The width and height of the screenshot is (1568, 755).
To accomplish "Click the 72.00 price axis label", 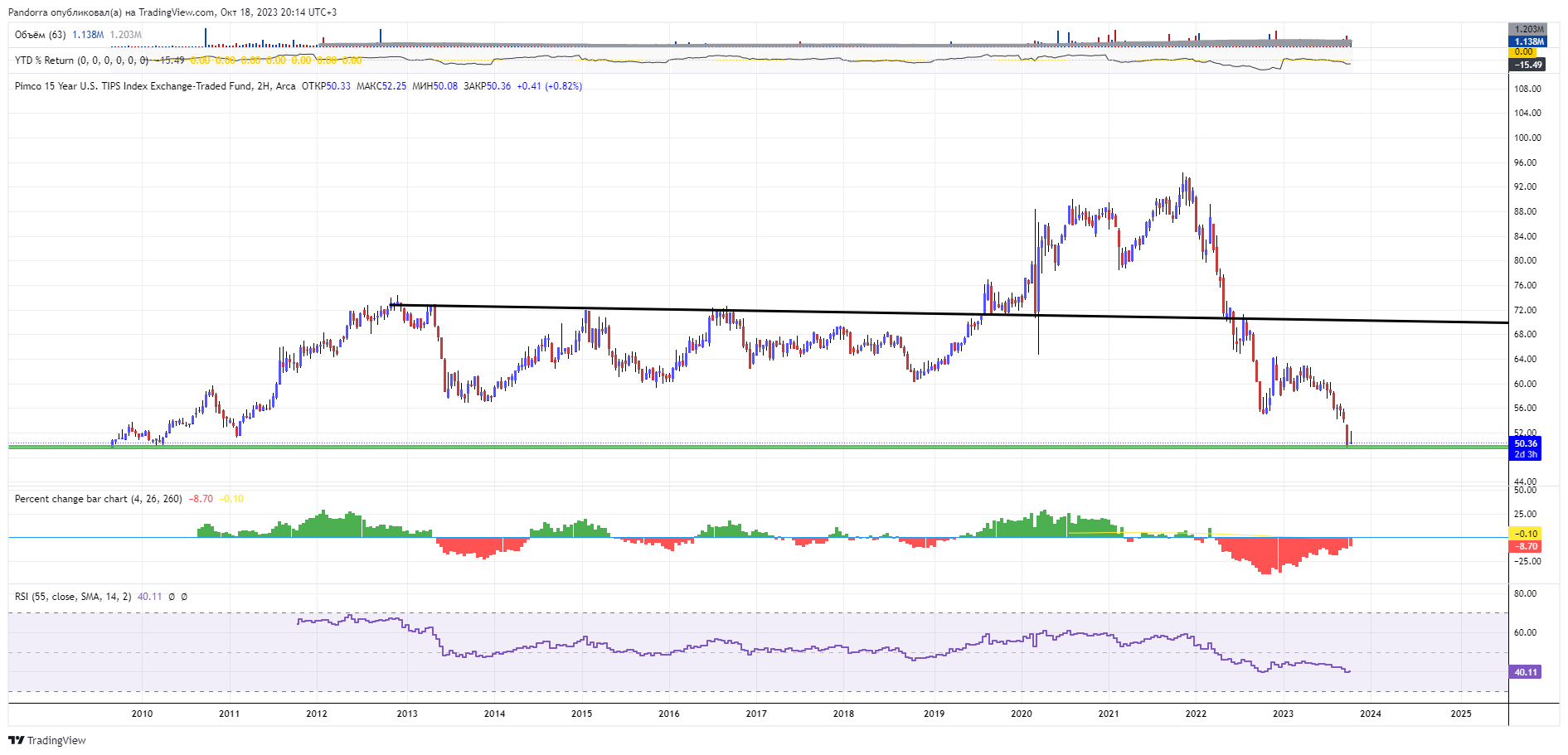I will point(1525,310).
